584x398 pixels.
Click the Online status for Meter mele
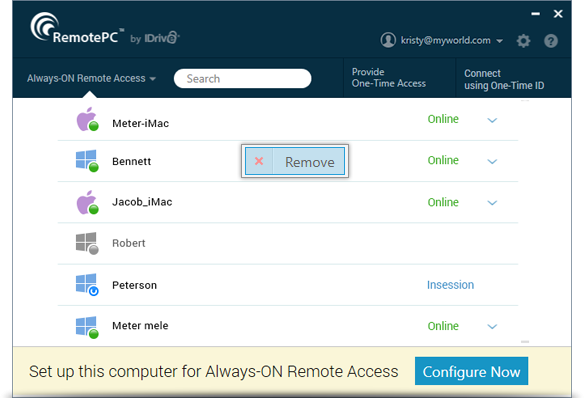coord(443,326)
